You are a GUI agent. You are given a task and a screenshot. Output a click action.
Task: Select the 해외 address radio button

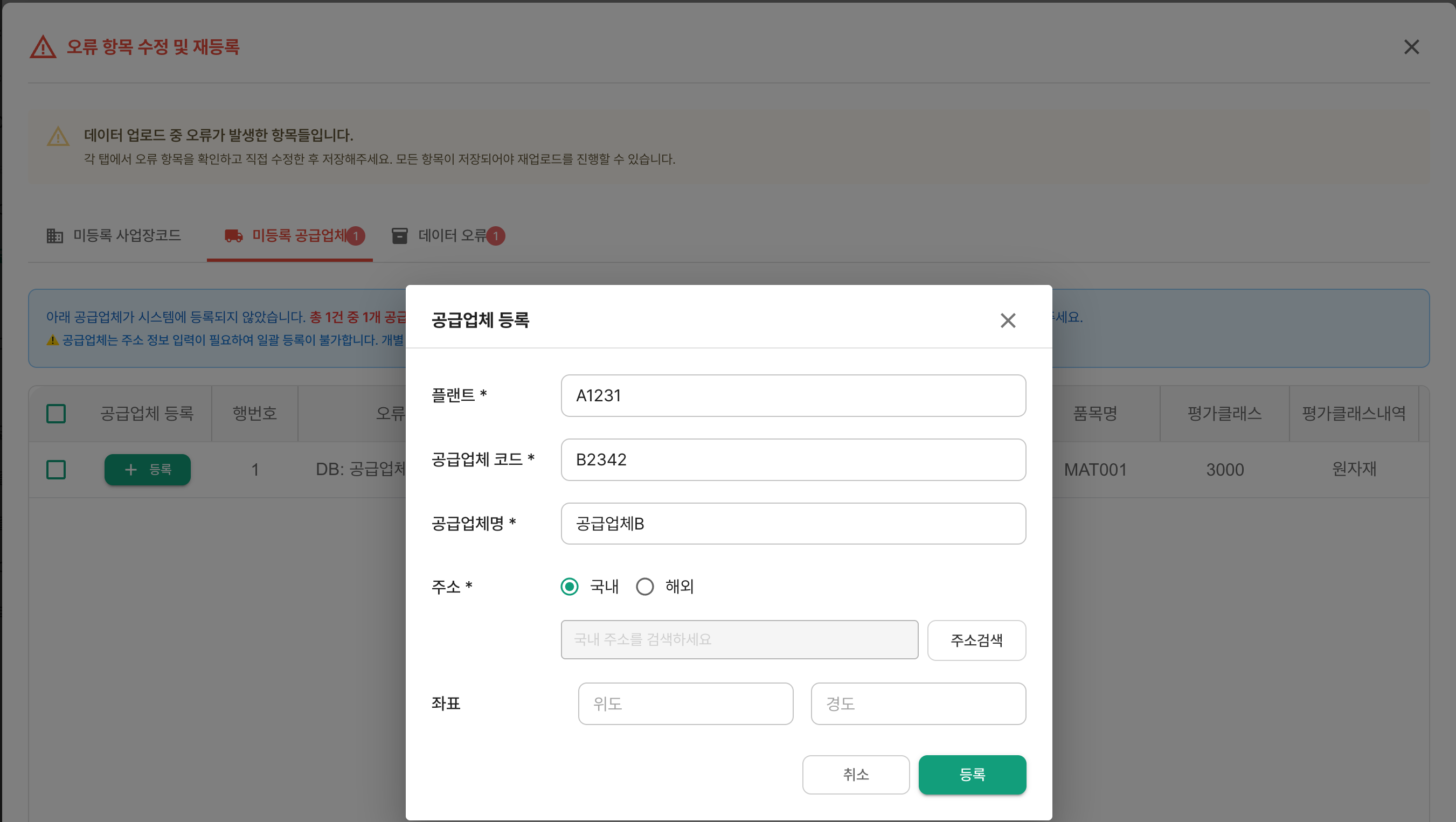[644, 587]
